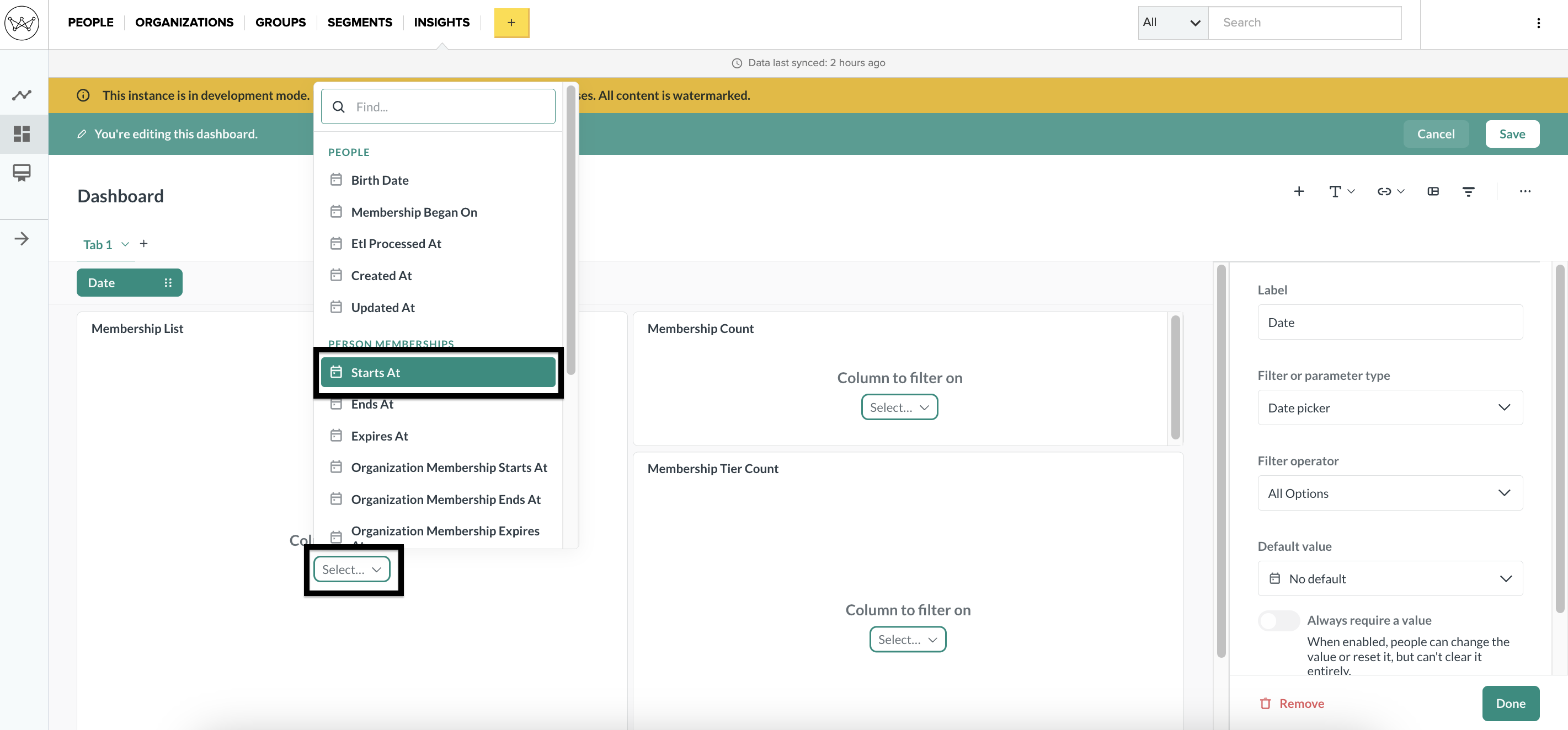Choose Updated At option
Viewport: 1568px width, 730px height.
438,307
